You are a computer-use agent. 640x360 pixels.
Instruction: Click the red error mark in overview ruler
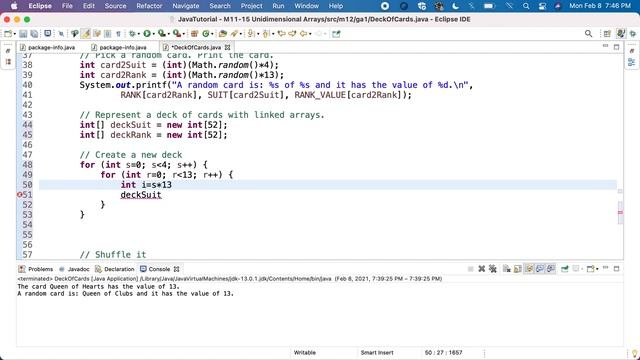pyautogui.click(x=620, y=212)
